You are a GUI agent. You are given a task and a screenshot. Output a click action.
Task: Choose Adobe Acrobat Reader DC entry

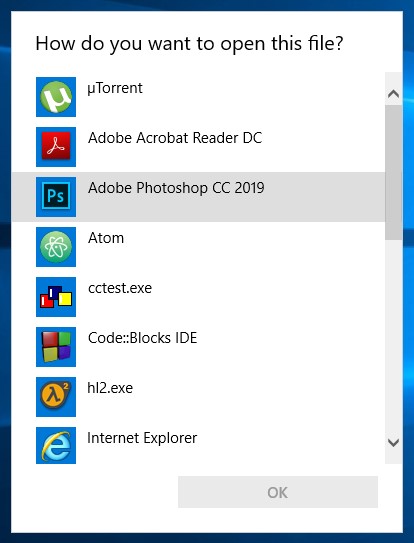[x=198, y=147]
